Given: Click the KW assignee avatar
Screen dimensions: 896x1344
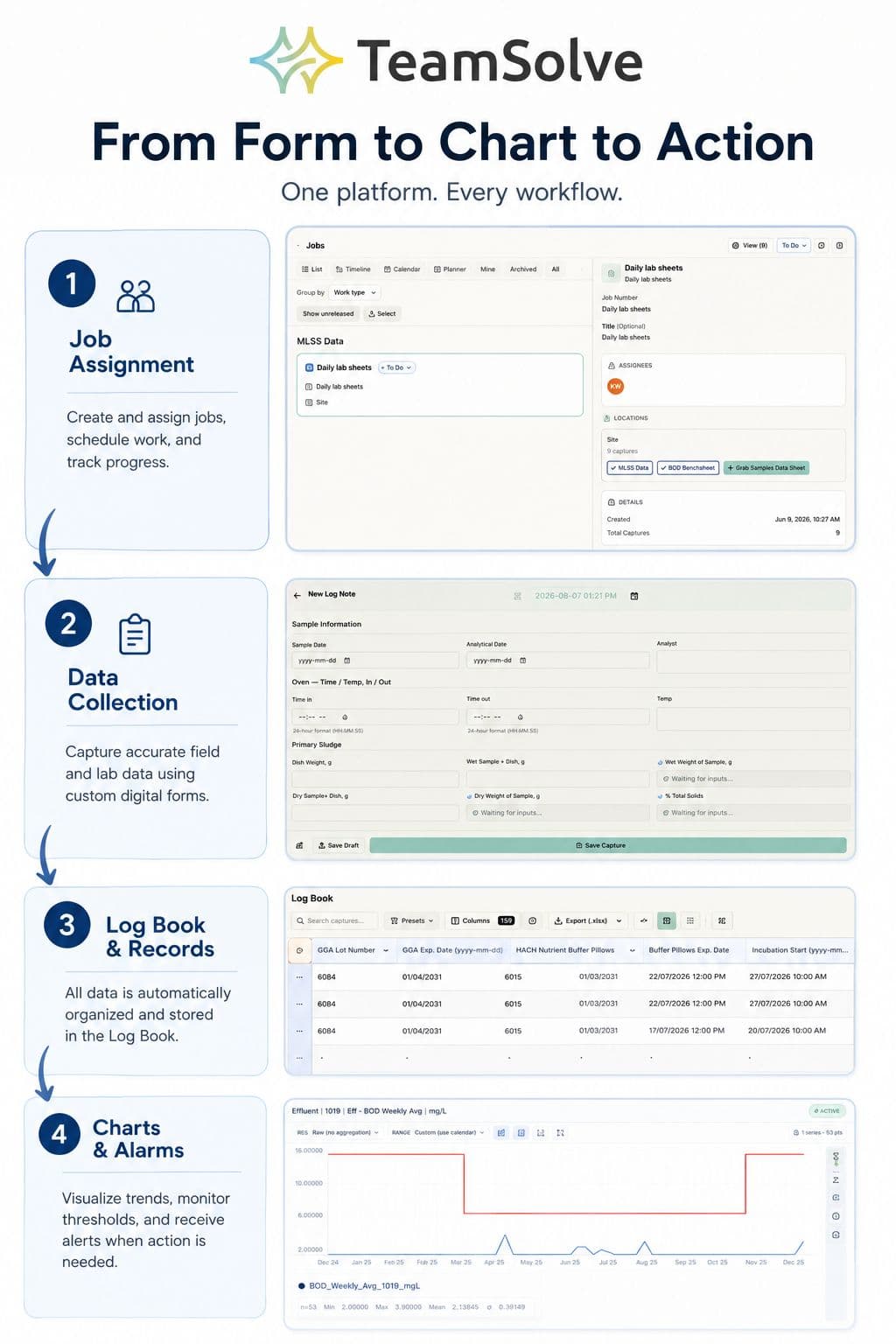Looking at the screenshot, I should tap(616, 386).
